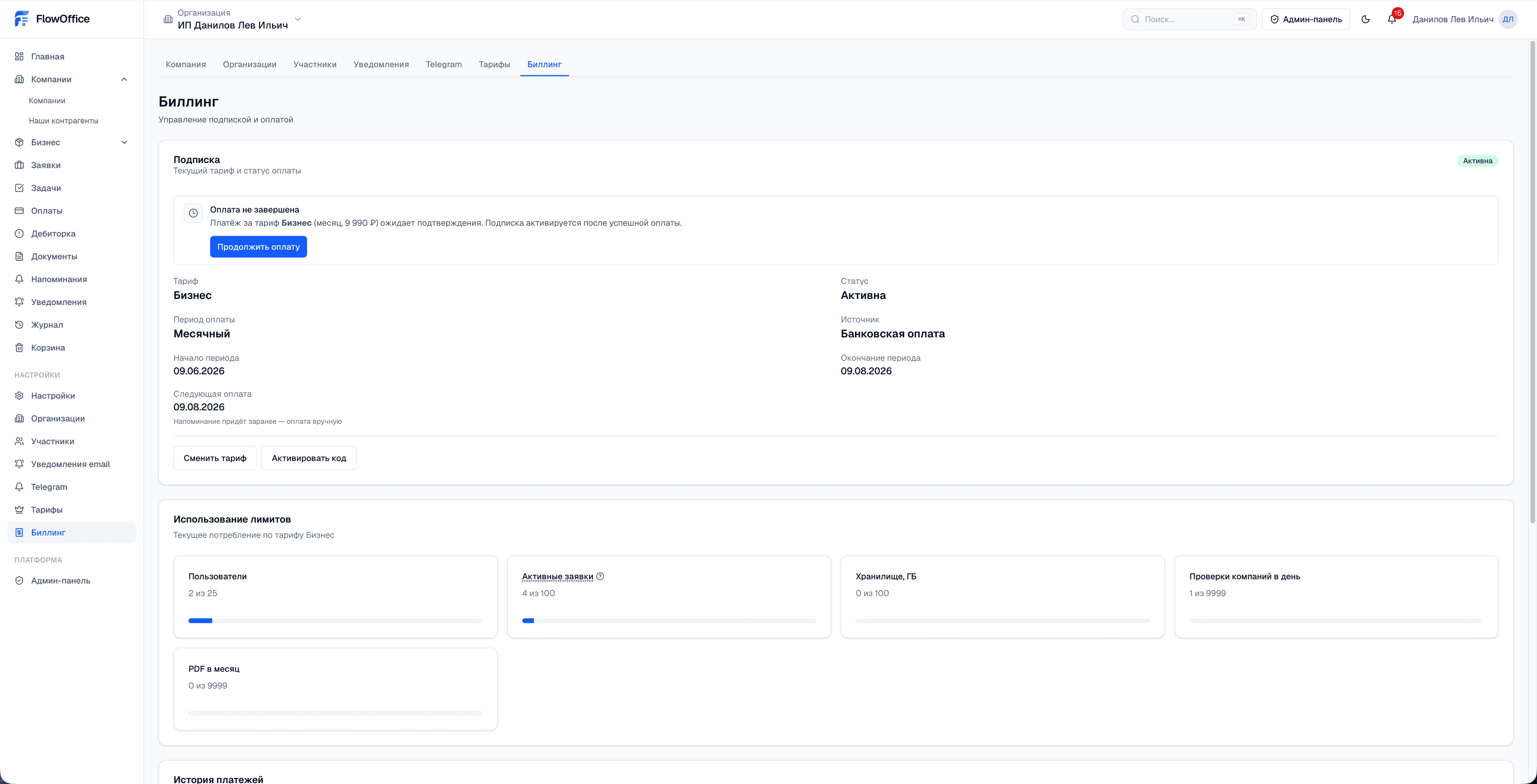The image size is (1537, 784).
Task: Click the clock icon in payment notice
Action: pos(193,213)
